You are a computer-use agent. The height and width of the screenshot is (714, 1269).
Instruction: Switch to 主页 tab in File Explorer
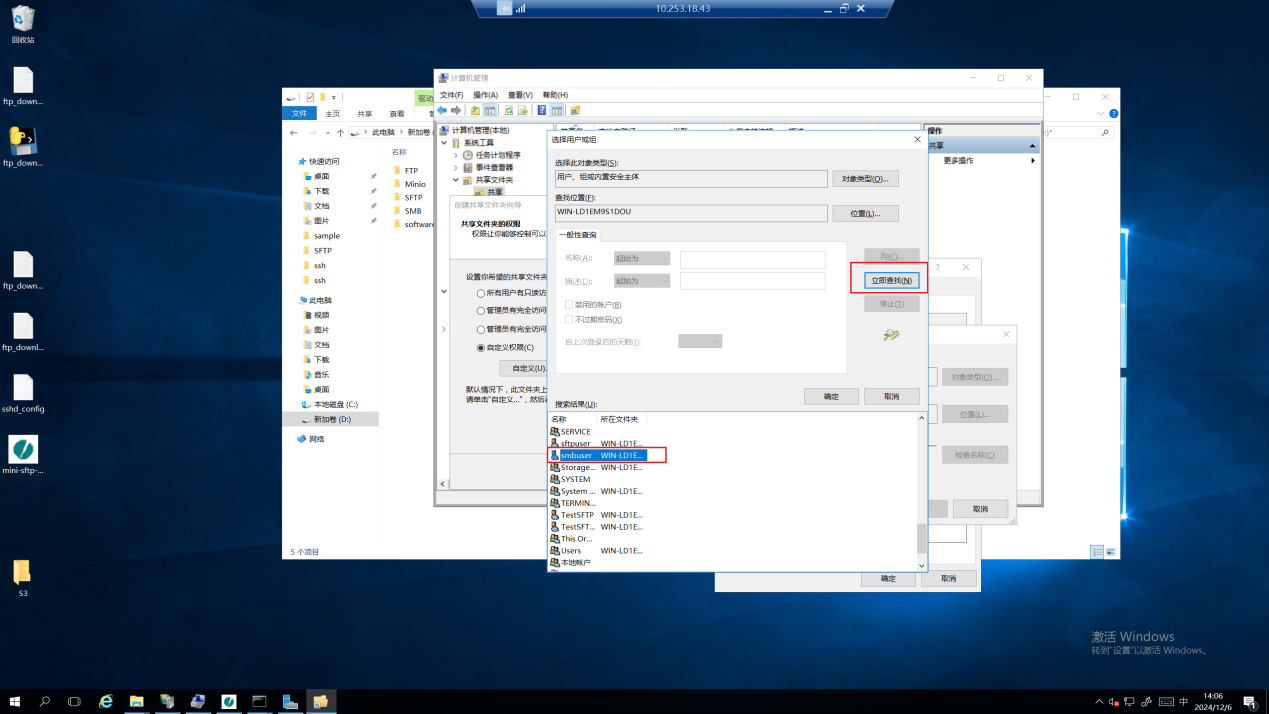click(x=331, y=114)
